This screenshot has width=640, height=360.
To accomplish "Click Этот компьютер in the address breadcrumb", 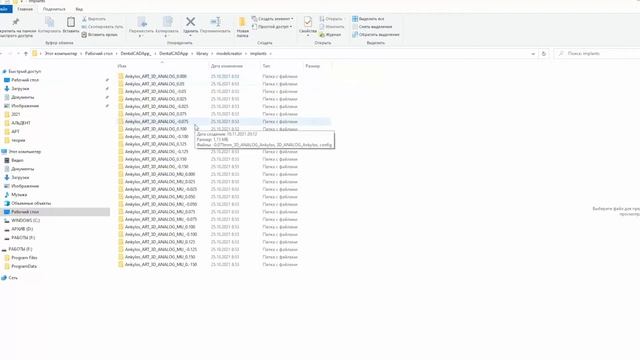I will tap(61, 53).
